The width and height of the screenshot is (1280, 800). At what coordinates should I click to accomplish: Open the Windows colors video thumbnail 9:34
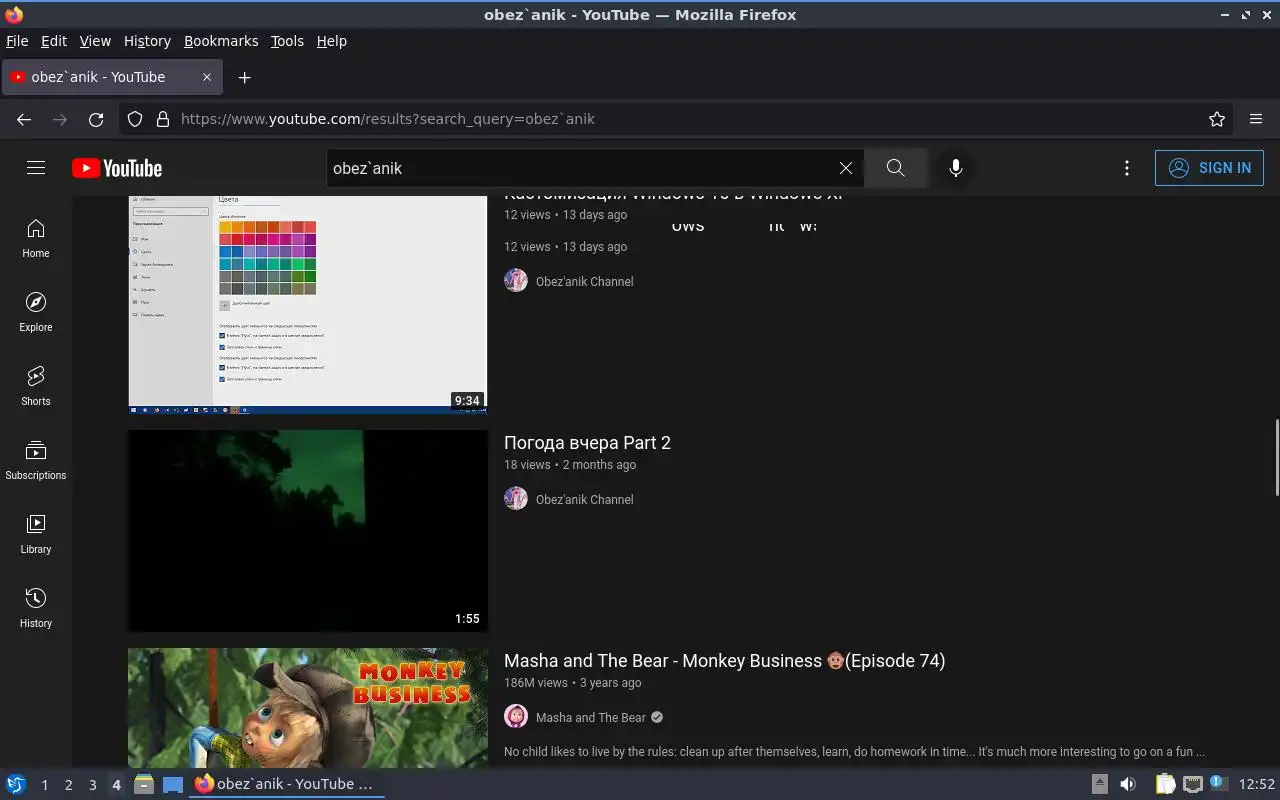tap(308, 304)
